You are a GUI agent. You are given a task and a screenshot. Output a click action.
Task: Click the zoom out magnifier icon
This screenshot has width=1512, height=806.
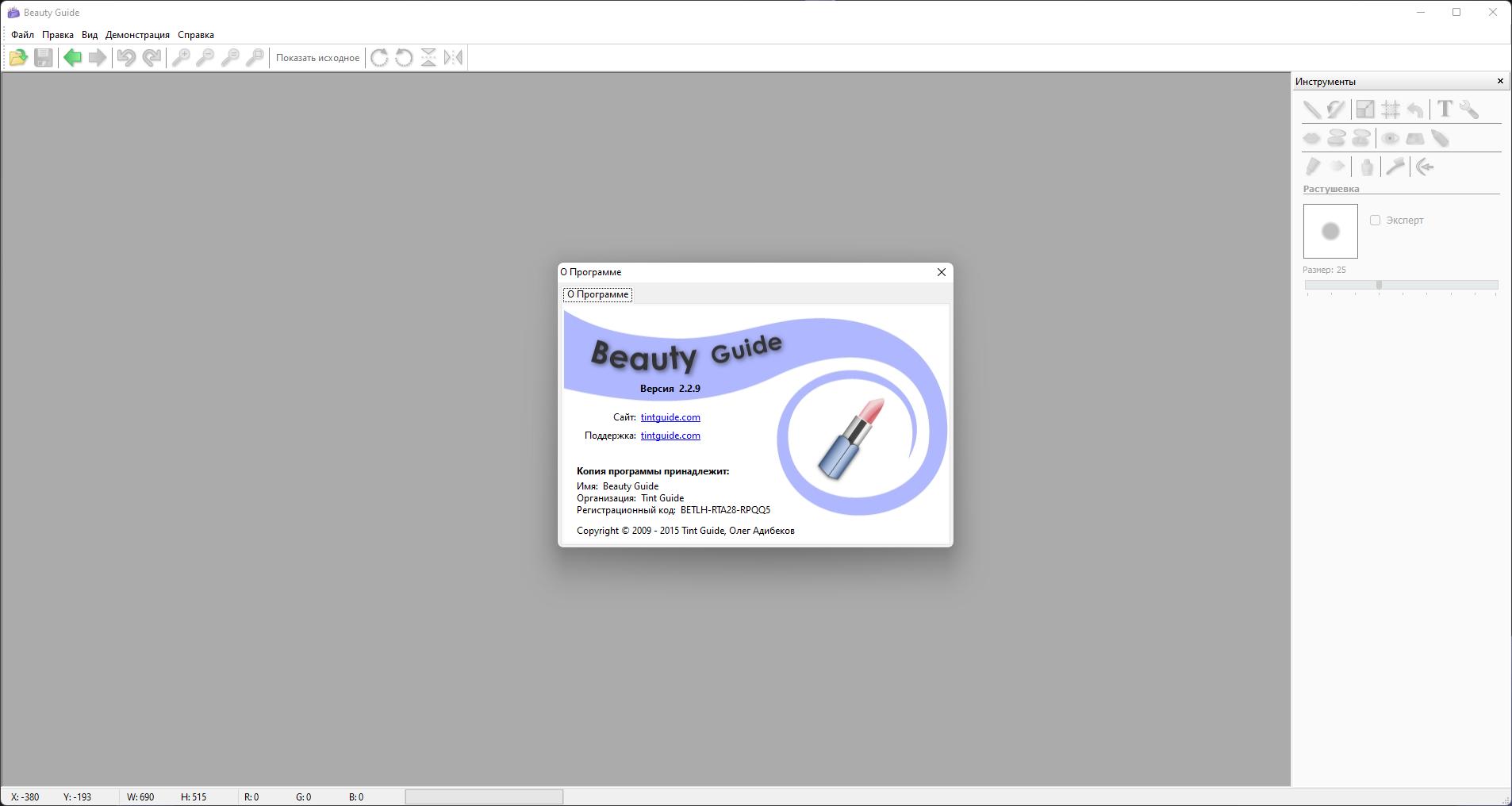tap(205, 57)
